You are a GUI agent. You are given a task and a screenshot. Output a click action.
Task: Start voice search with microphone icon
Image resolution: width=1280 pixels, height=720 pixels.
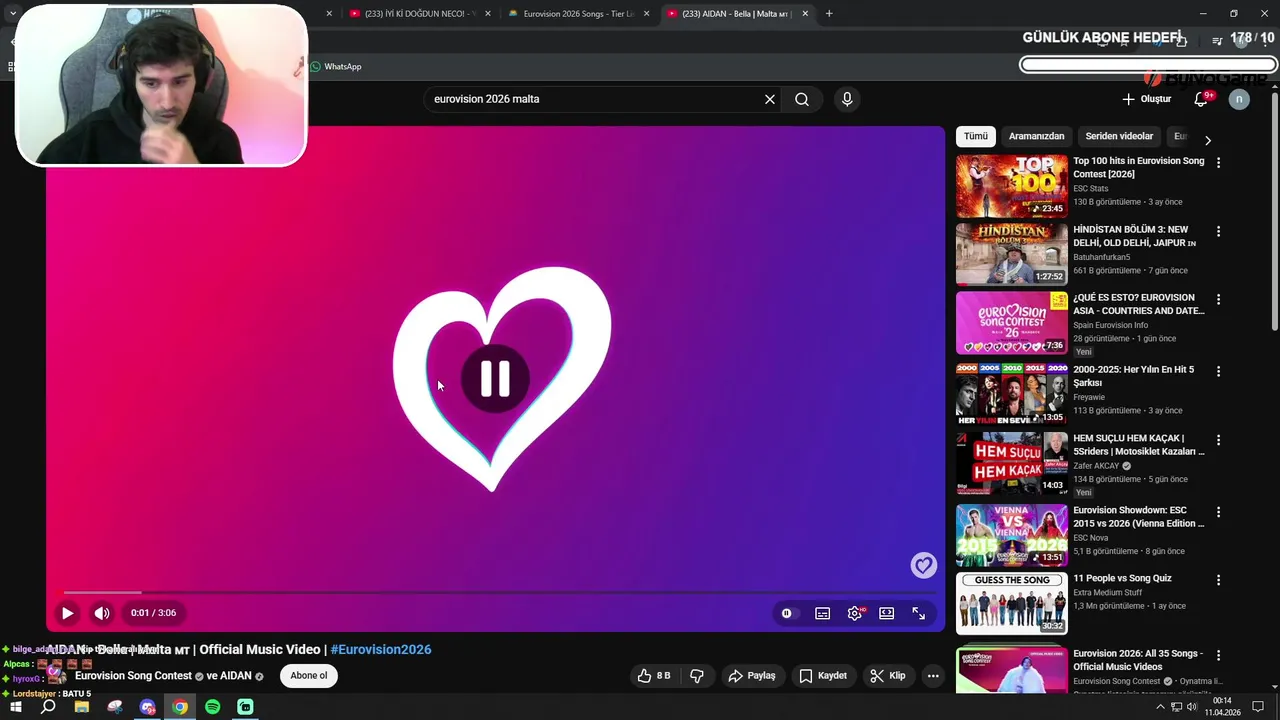(x=847, y=99)
